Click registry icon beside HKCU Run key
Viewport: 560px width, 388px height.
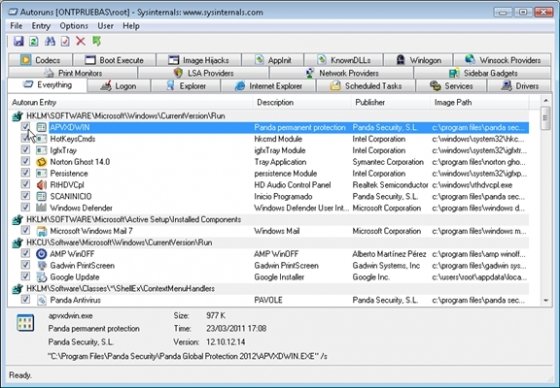coord(18,243)
